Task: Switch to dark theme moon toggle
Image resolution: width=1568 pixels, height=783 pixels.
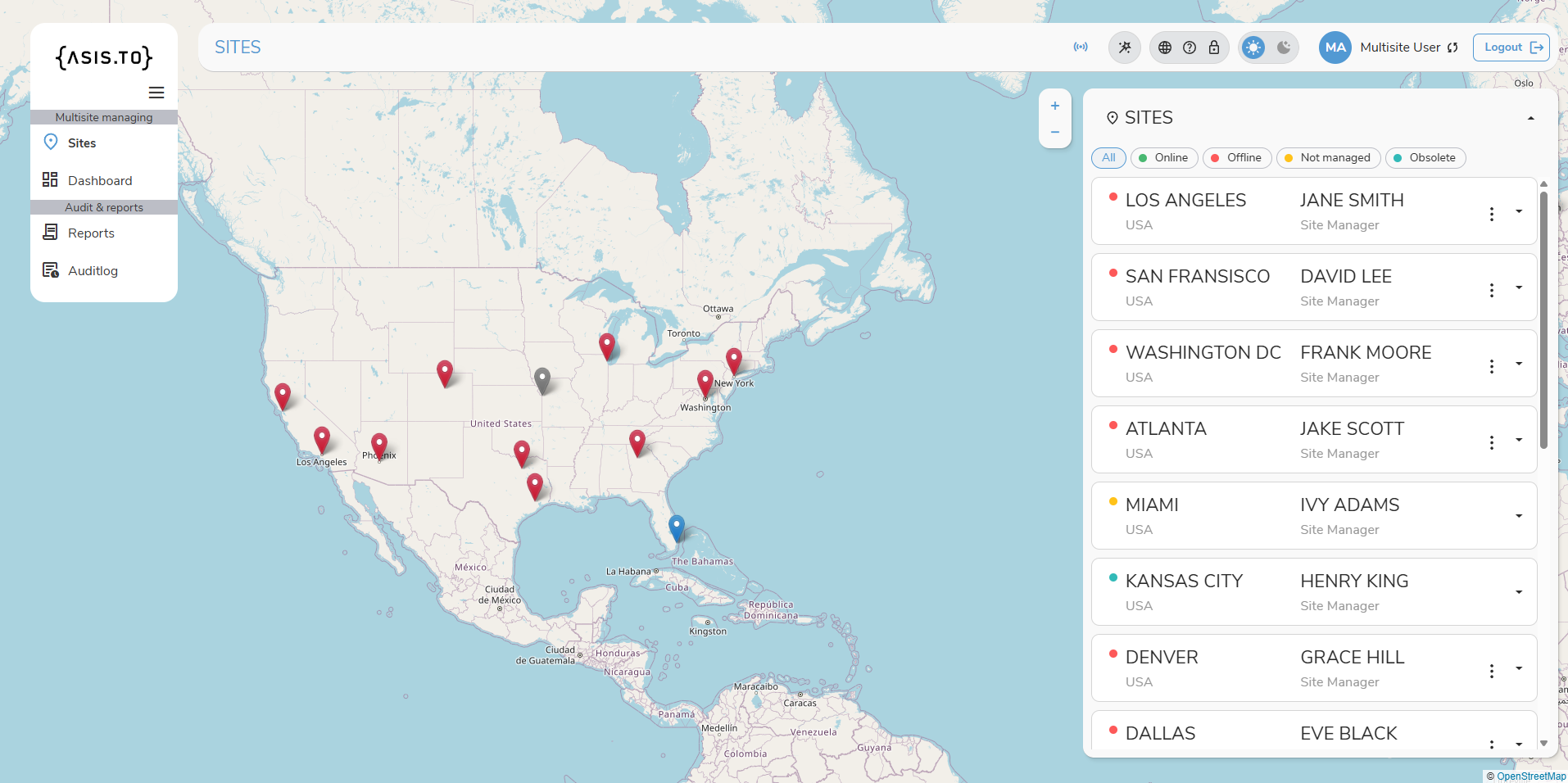Action: pyautogui.click(x=1284, y=48)
